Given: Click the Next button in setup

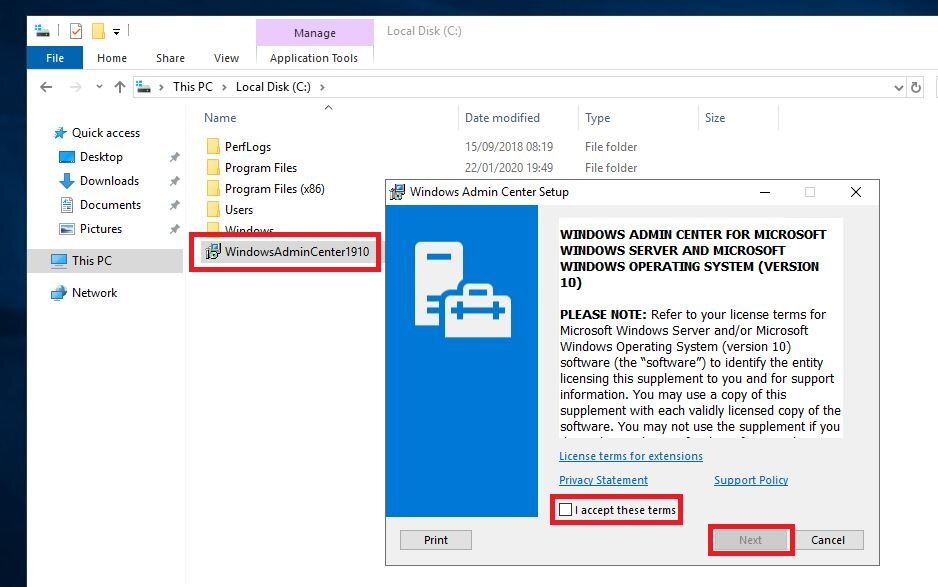Looking at the screenshot, I should point(750,540).
